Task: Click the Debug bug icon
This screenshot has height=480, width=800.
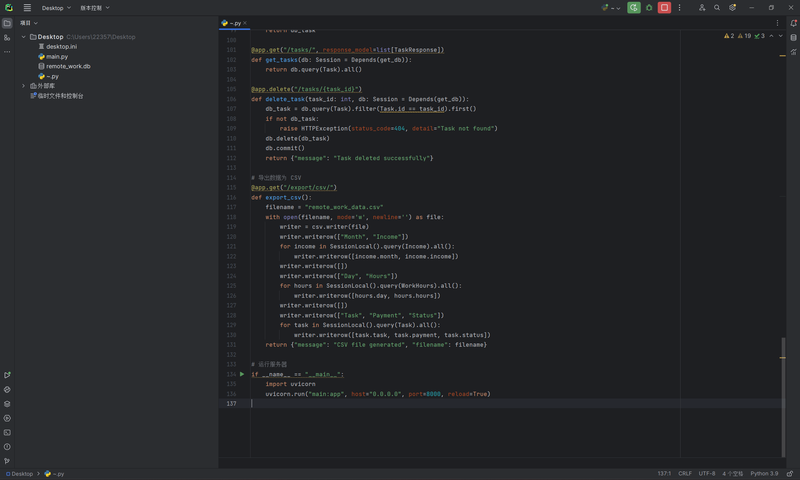Action: (x=649, y=8)
